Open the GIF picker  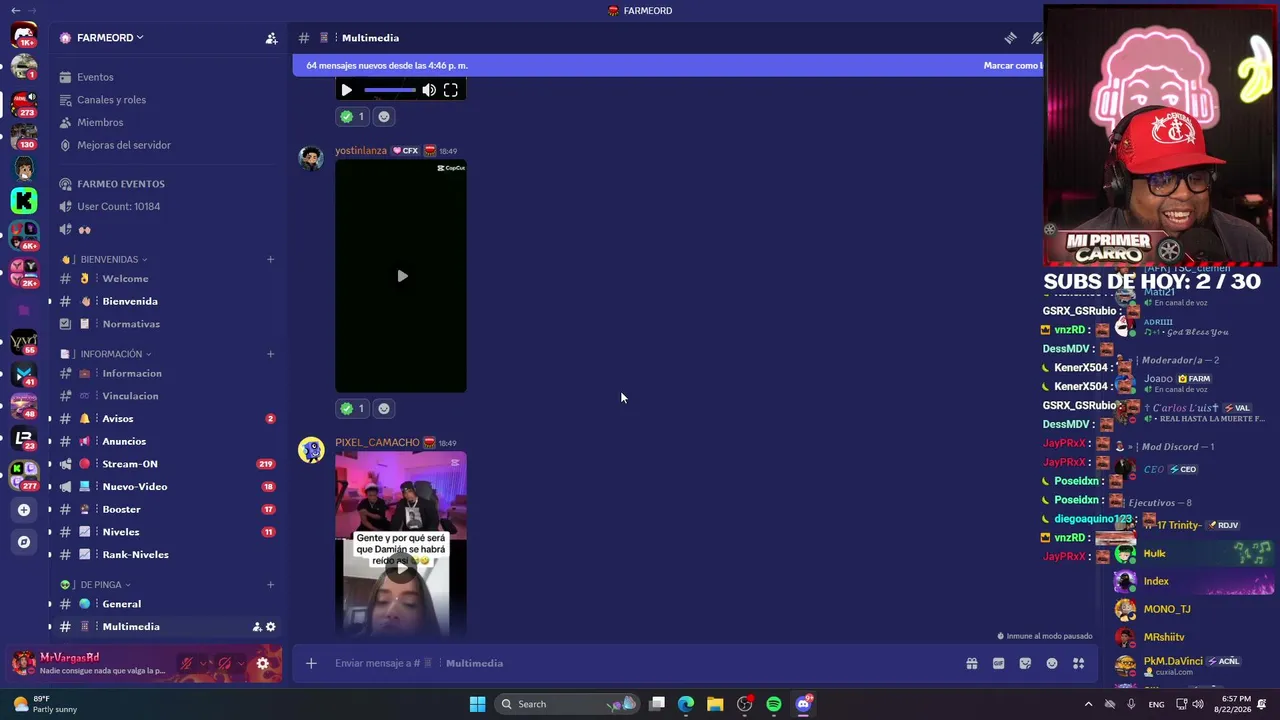998,663
